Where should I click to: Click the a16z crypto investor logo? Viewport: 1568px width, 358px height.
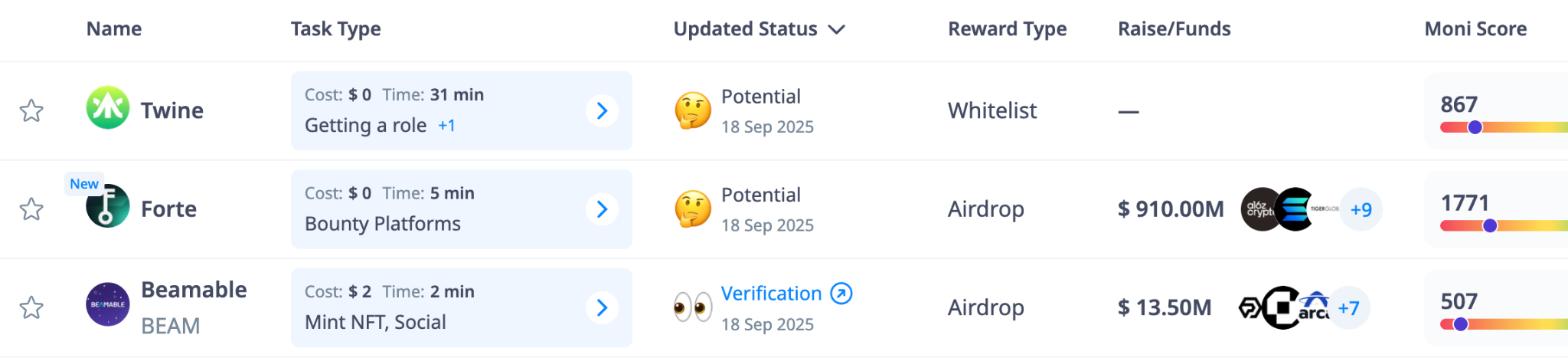pos(1259,209)
